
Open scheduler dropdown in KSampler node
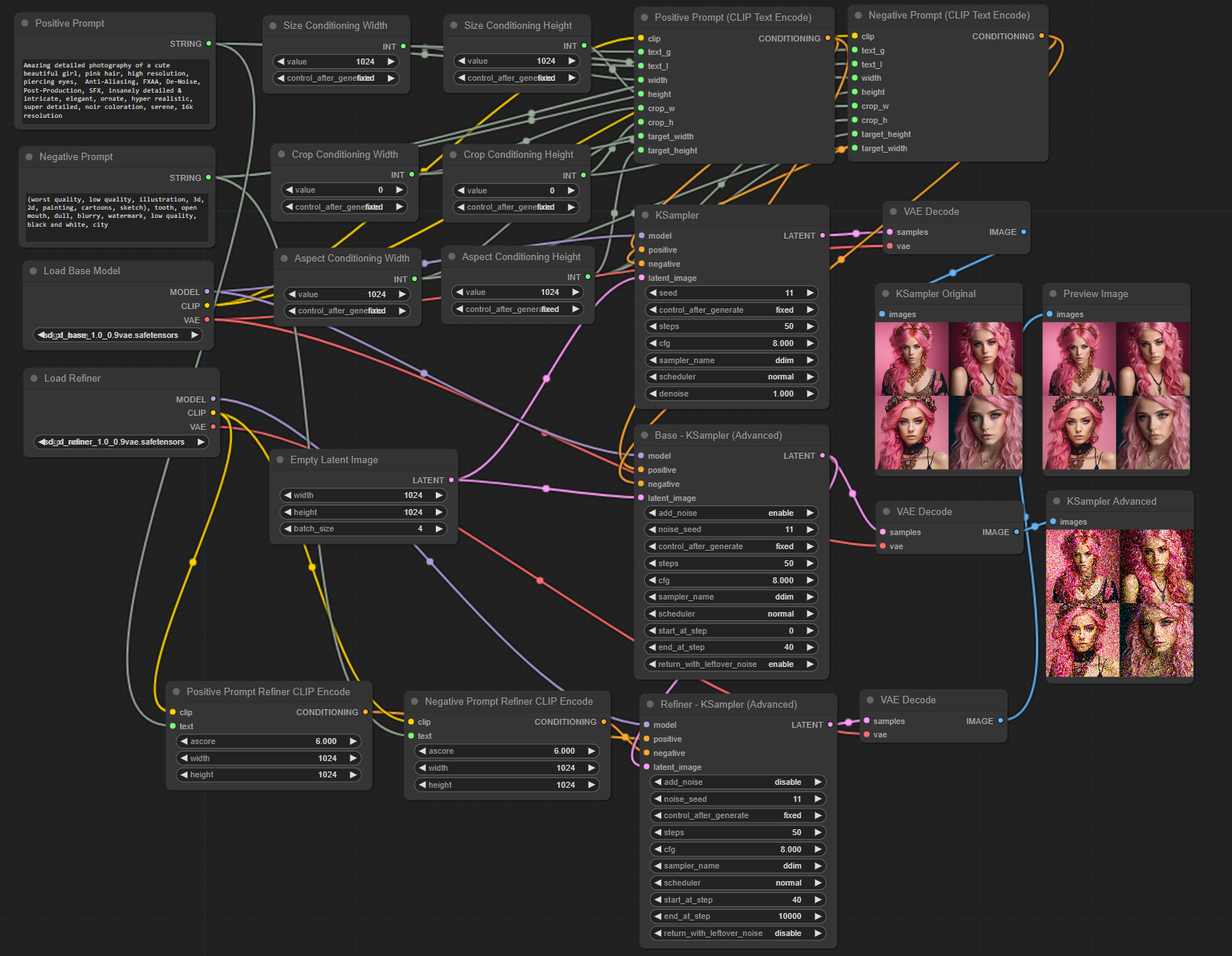click(x=732, y=376)
